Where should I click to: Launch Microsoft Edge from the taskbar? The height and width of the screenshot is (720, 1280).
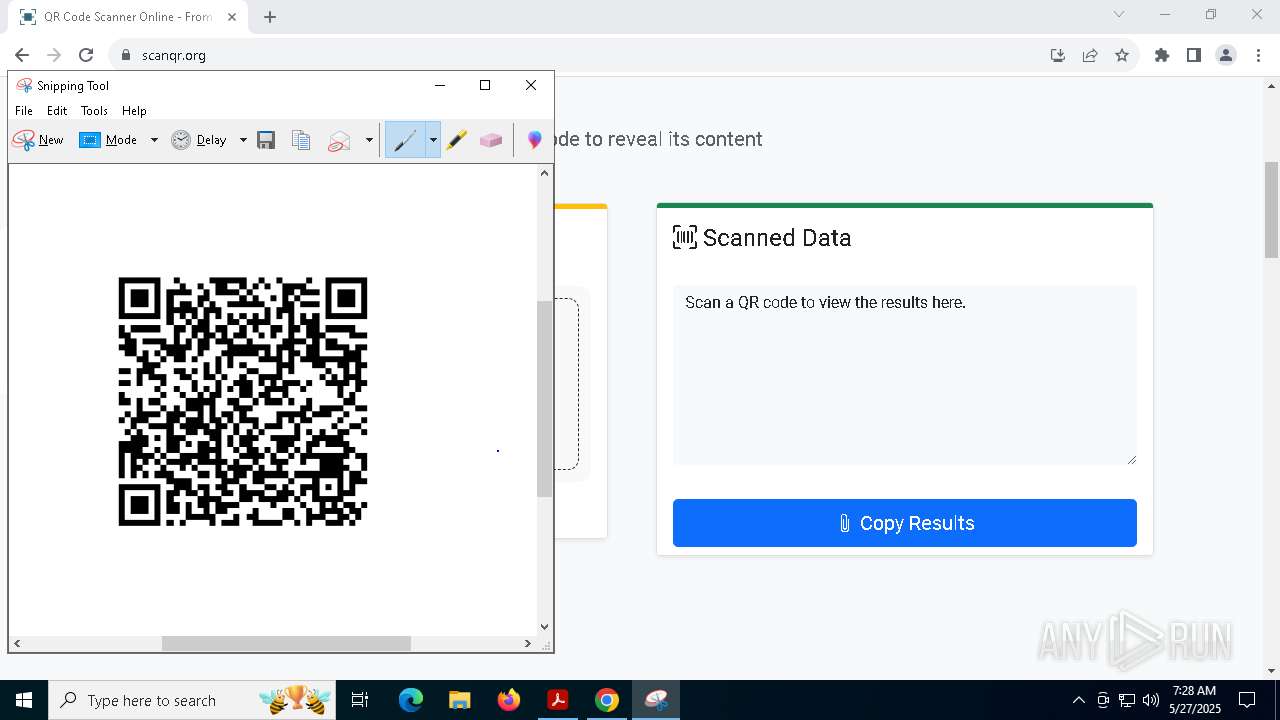click(411, 700)
